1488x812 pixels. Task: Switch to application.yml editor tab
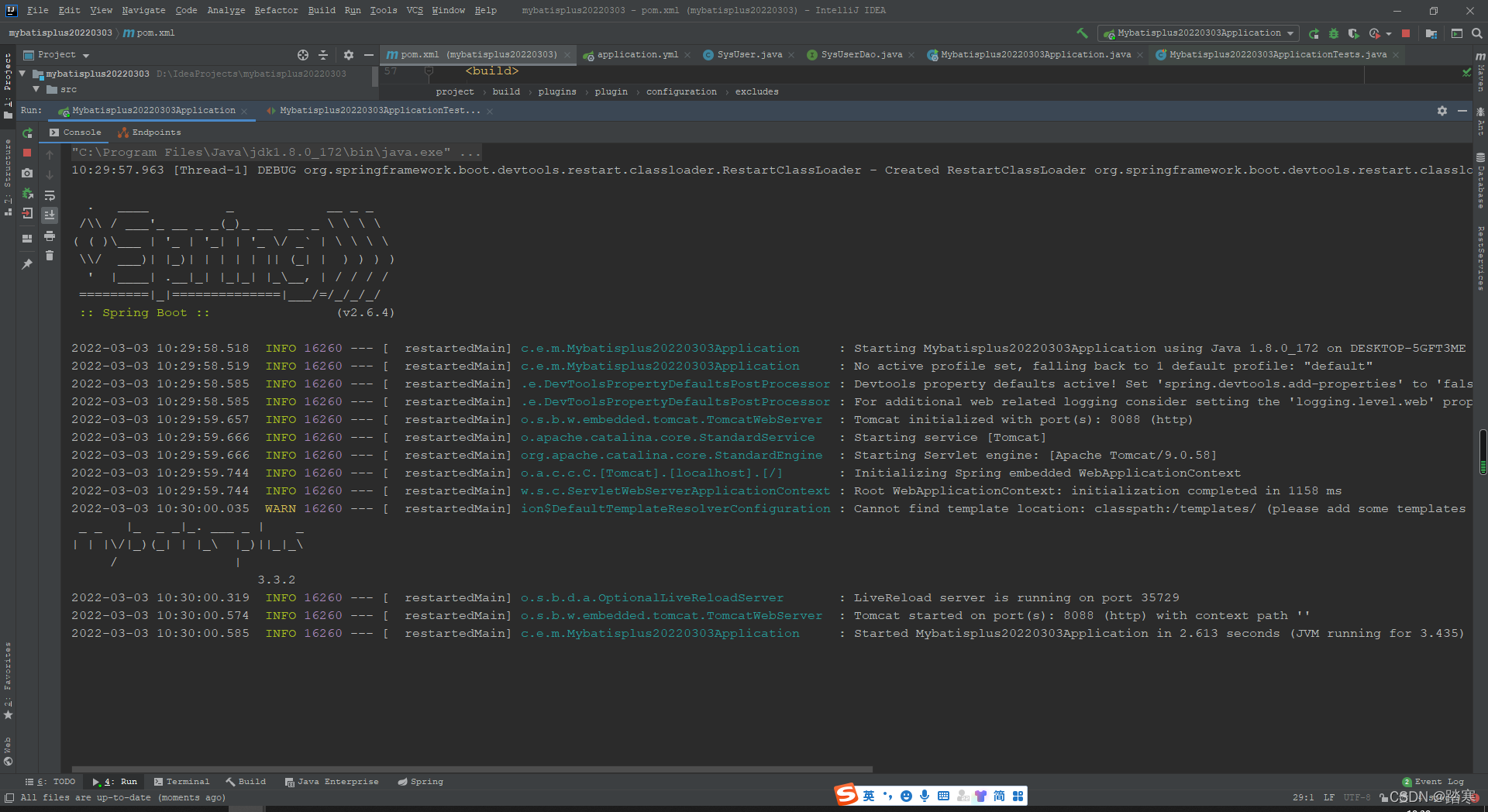tap(637, 55)
